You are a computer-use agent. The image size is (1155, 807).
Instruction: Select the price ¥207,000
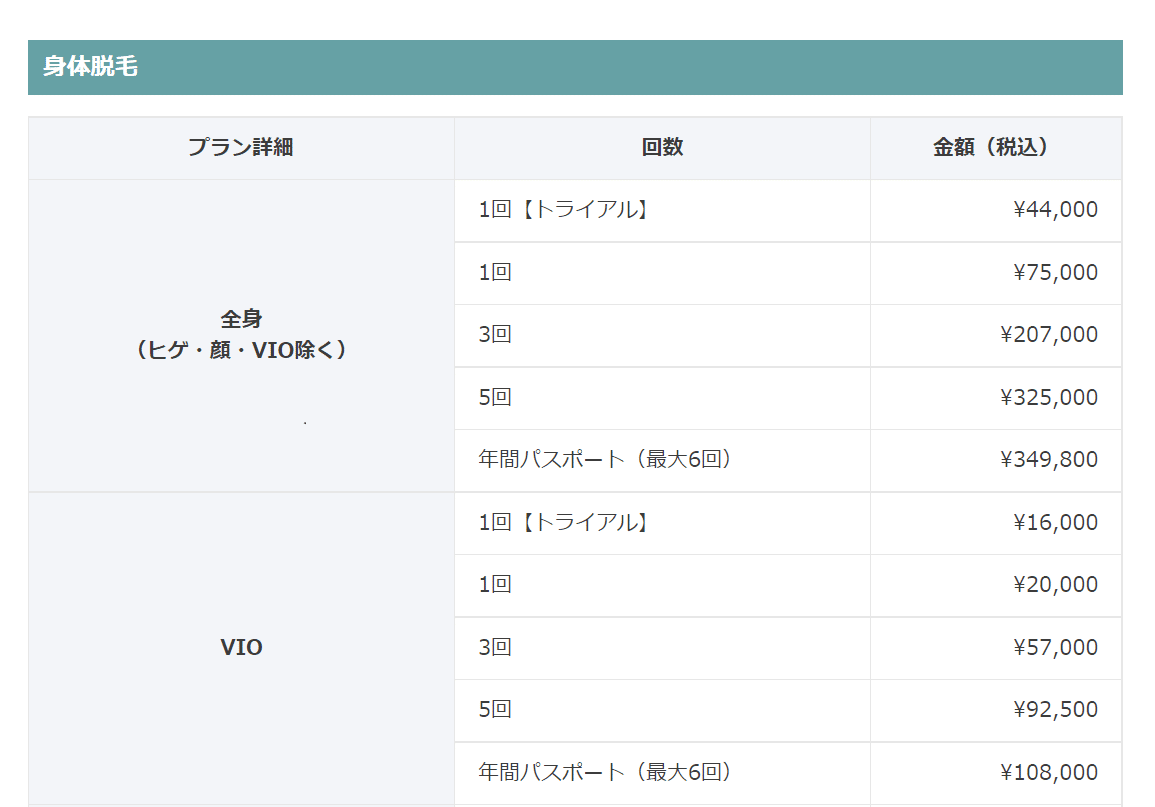coord(1049,335)
